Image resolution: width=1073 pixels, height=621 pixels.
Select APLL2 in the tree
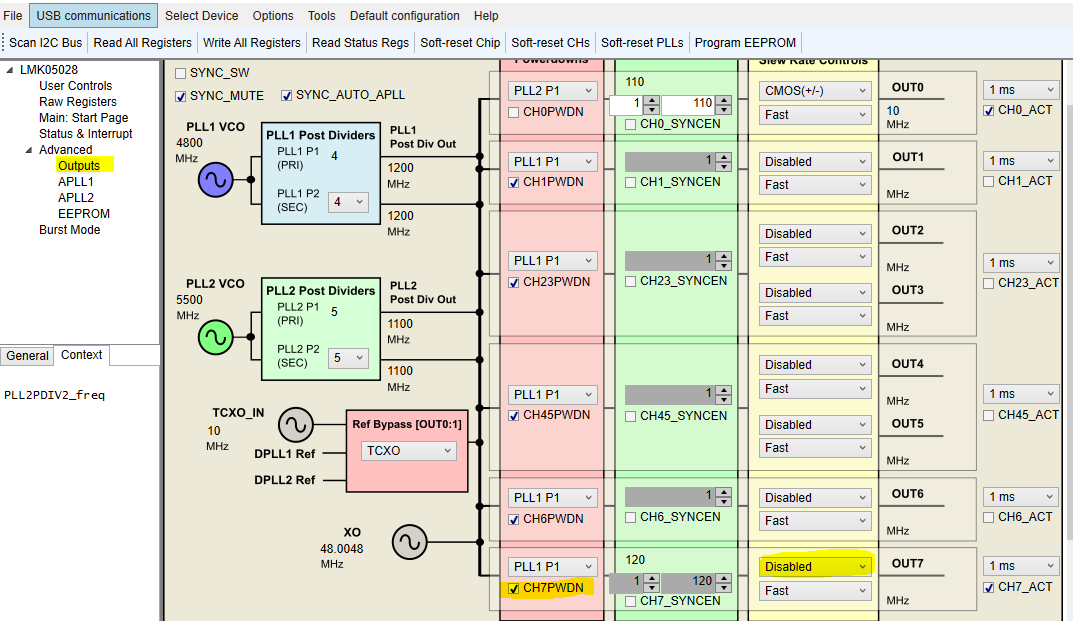(75, 197)
